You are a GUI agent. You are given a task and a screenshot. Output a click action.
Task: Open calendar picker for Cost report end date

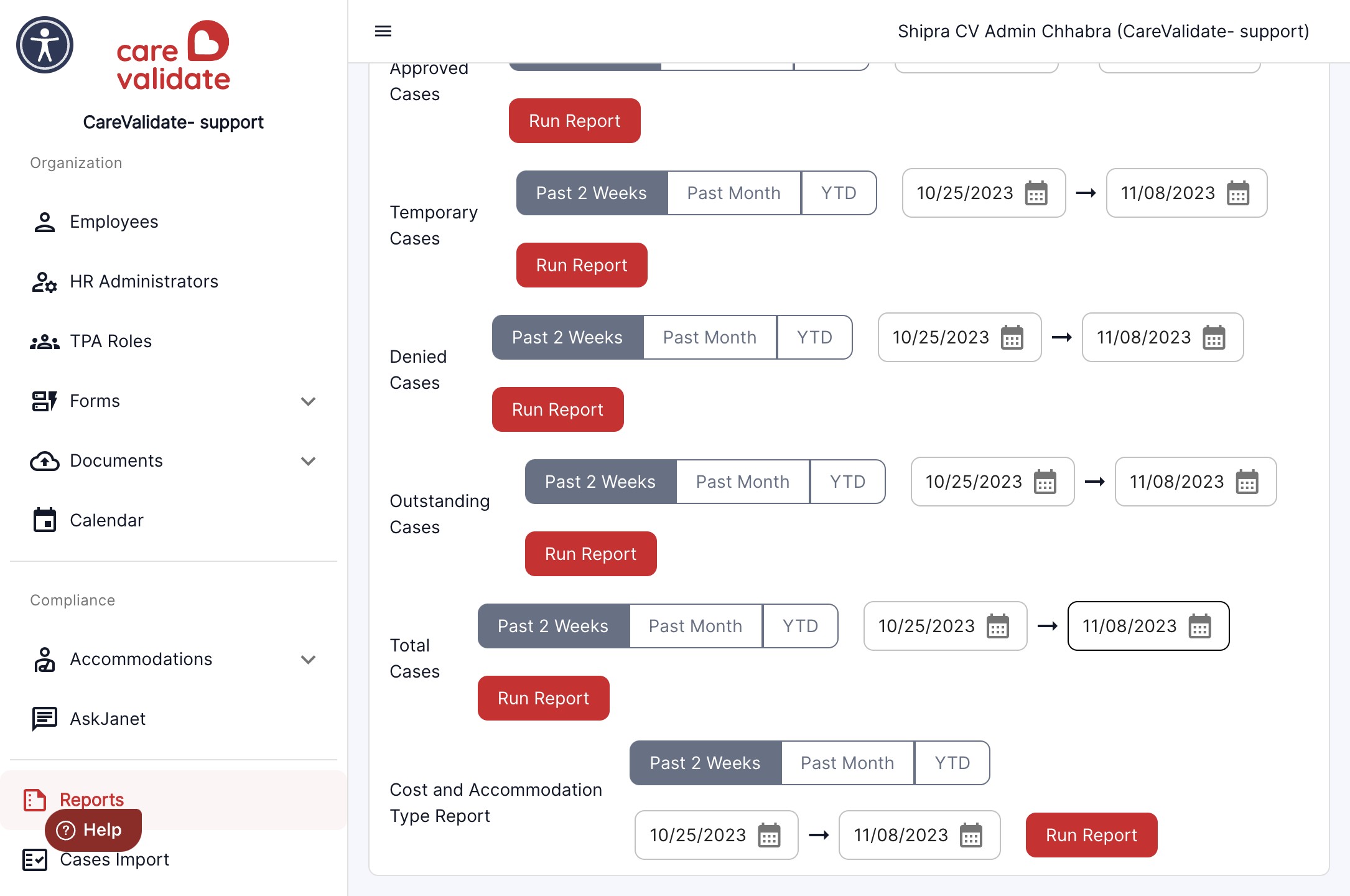click(x=971, y=835)
